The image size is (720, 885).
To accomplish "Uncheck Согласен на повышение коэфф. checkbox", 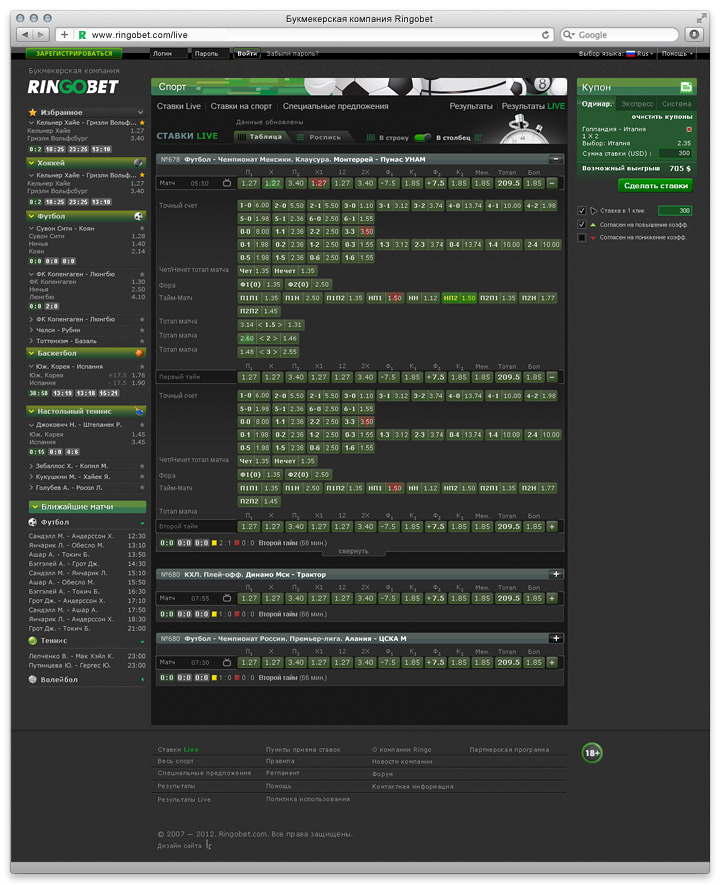I will coord(582,224).
